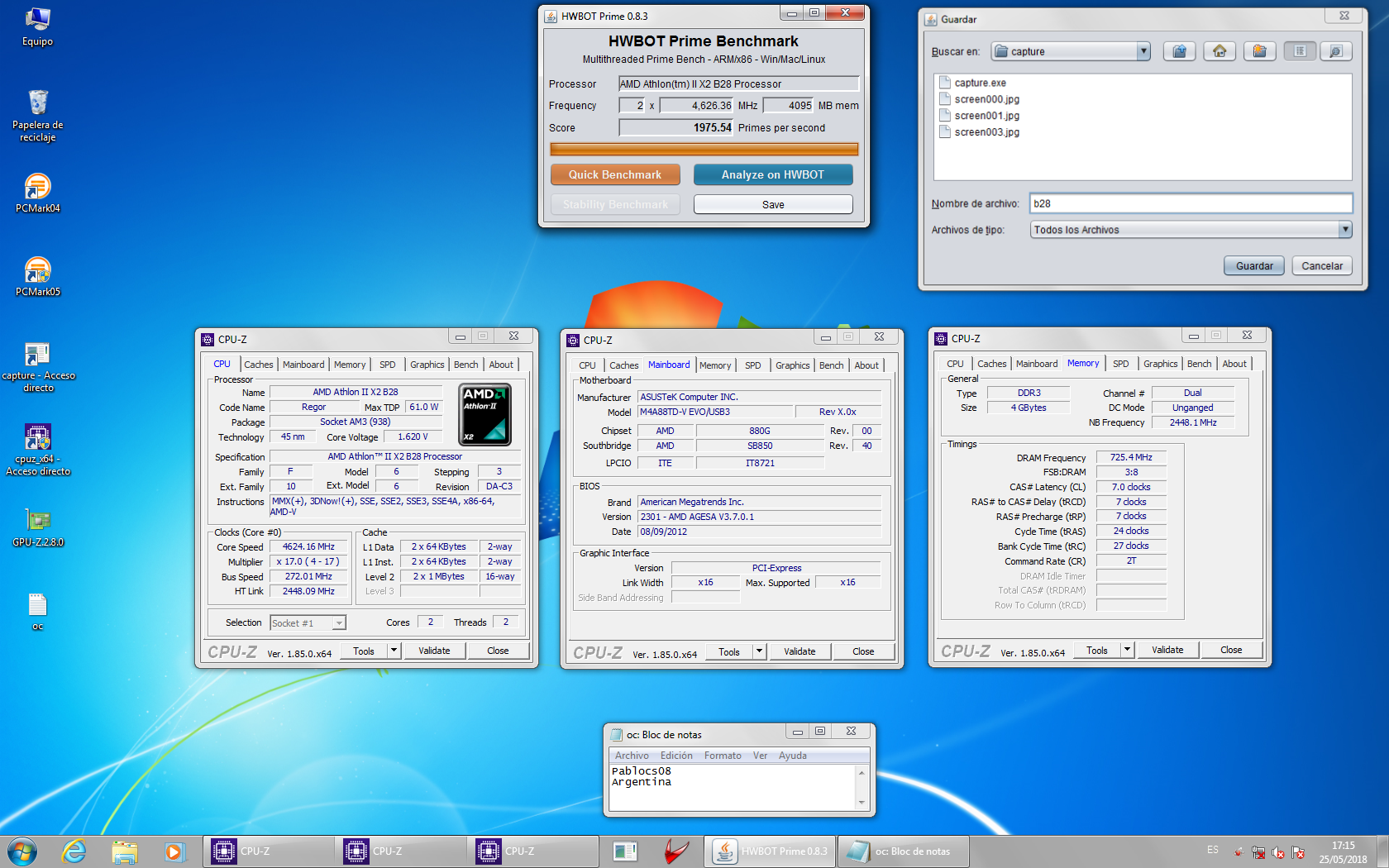
Task: Click the Guardar button in the save dialog
Action: pos(1254,265)
